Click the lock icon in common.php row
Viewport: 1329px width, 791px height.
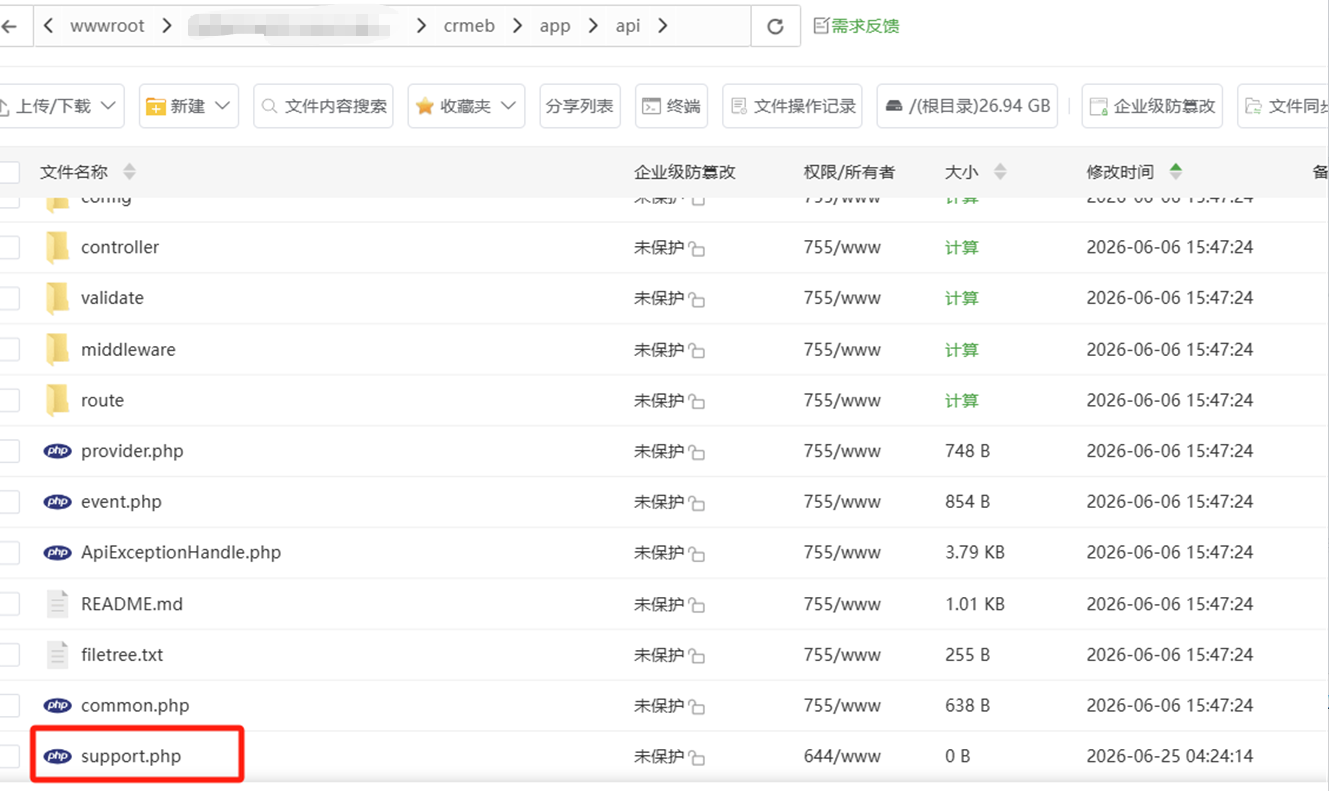[x=697, y=708]
